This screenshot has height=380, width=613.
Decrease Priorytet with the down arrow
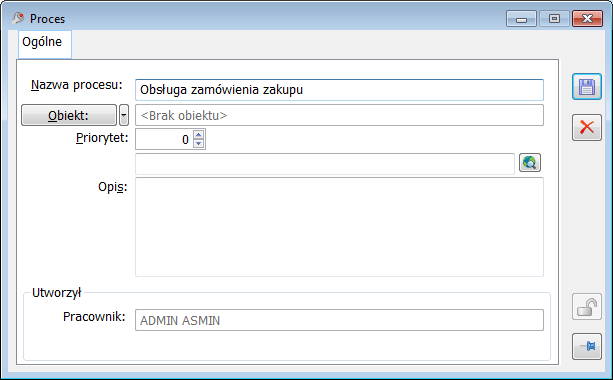coord(199,143)
